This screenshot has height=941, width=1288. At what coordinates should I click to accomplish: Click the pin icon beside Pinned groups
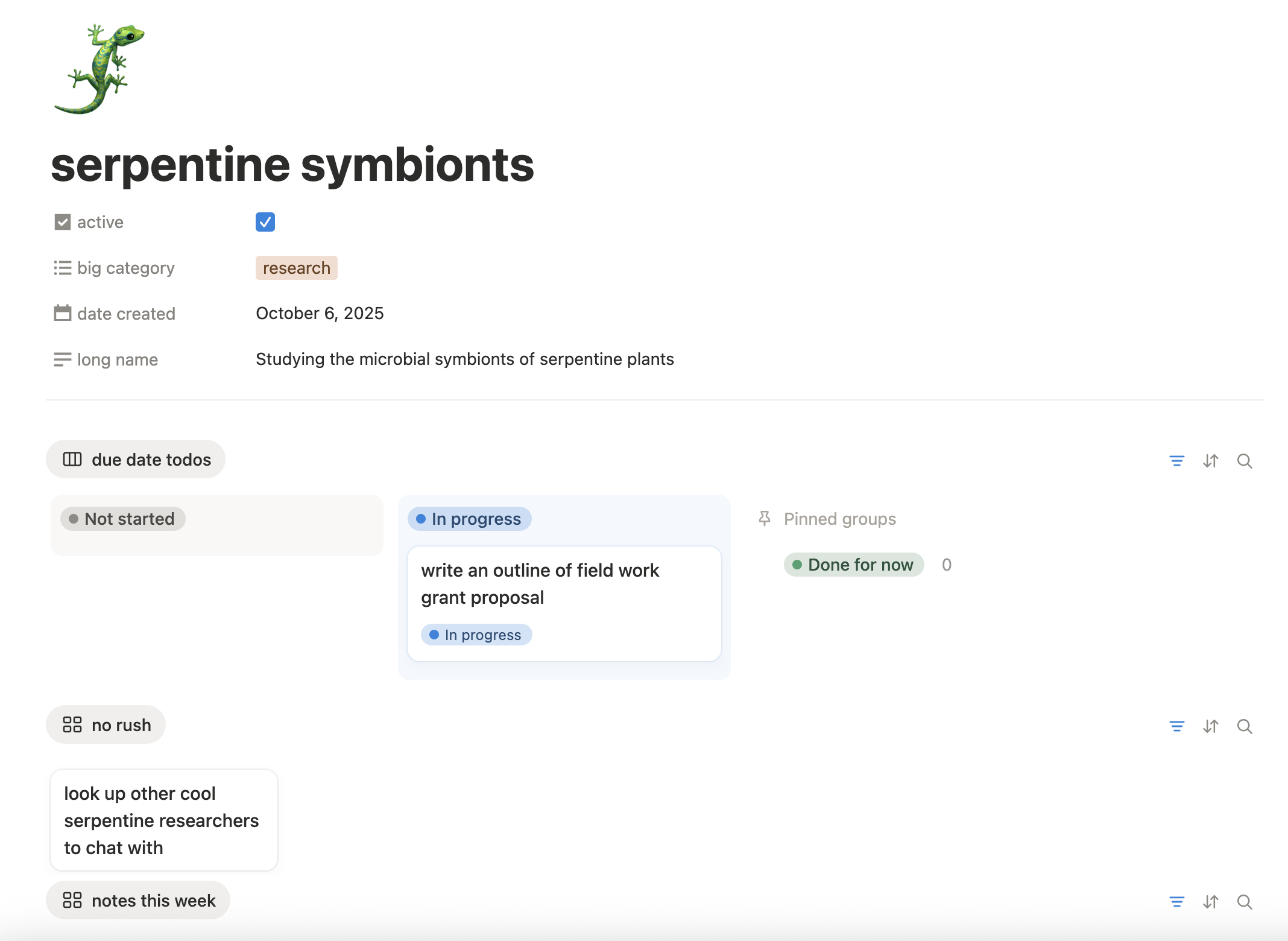[765, 518]
